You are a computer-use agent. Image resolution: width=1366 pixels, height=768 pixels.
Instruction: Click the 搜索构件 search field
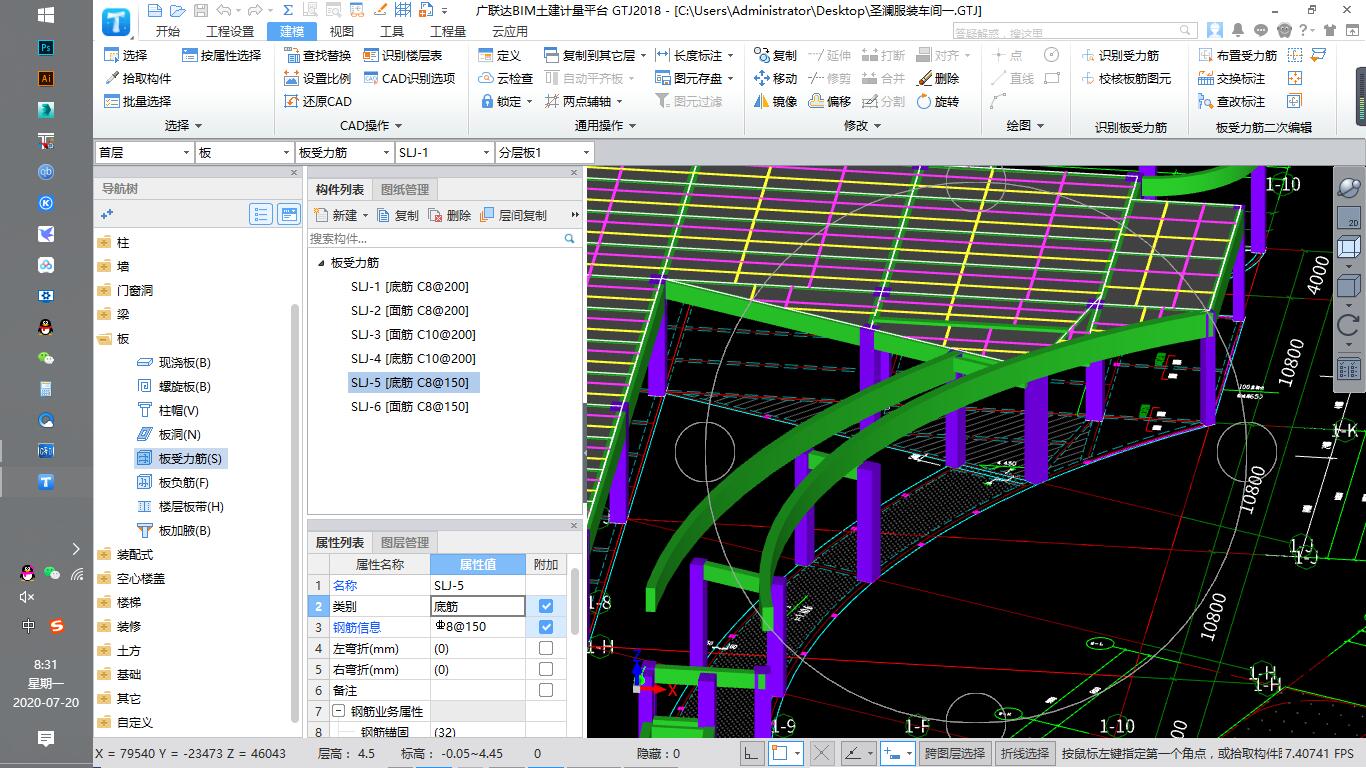(443, 238)
